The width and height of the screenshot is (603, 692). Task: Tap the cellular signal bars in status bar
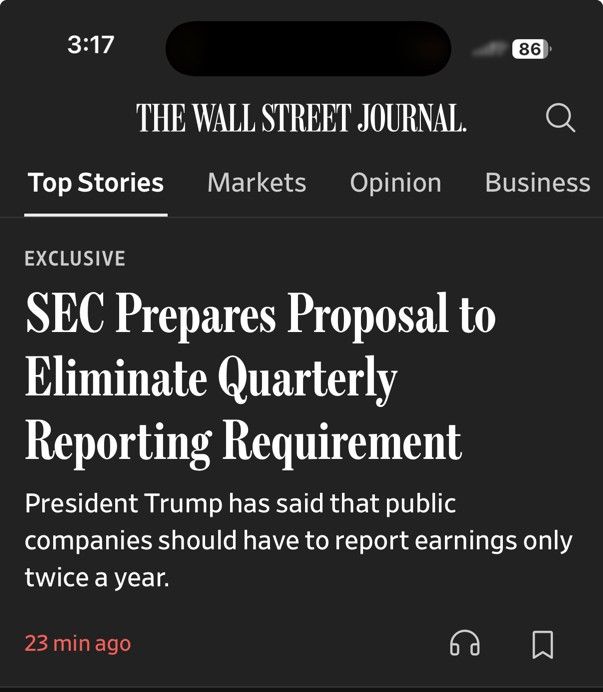[x=489, y=49]
